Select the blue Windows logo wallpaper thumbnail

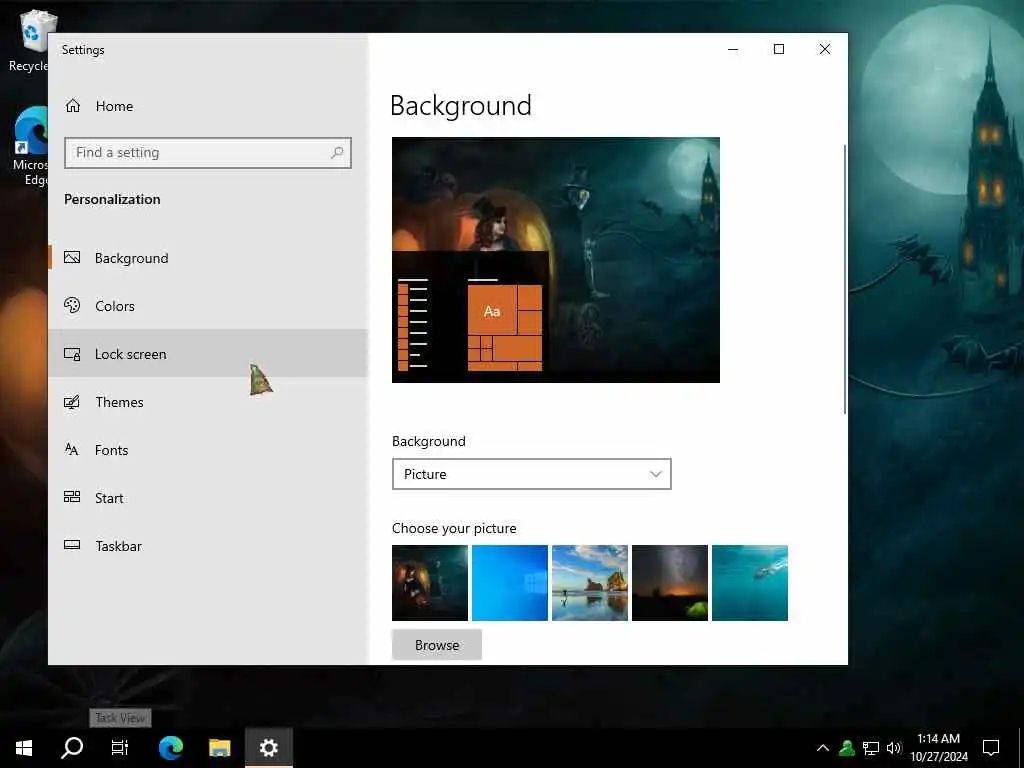[x=509, y=583]
